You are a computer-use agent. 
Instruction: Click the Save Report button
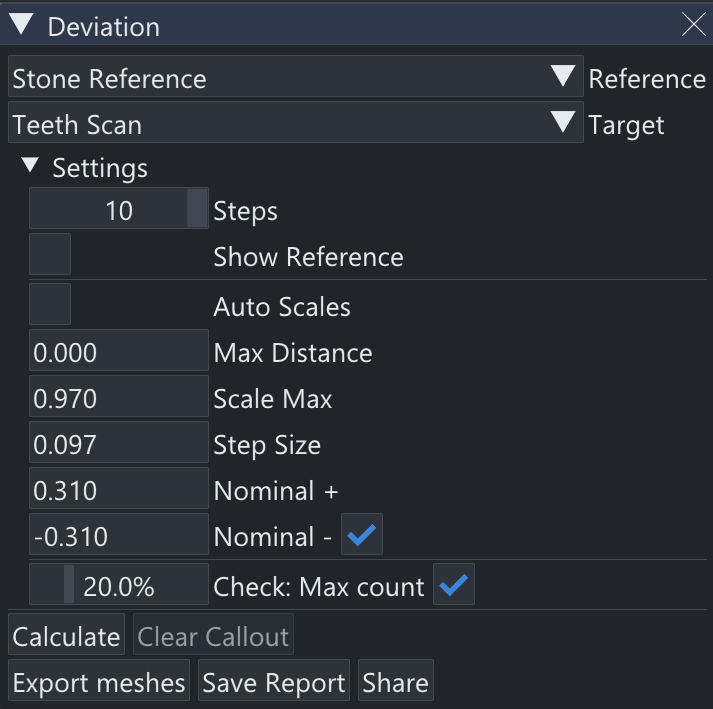(x=273, y=683)
